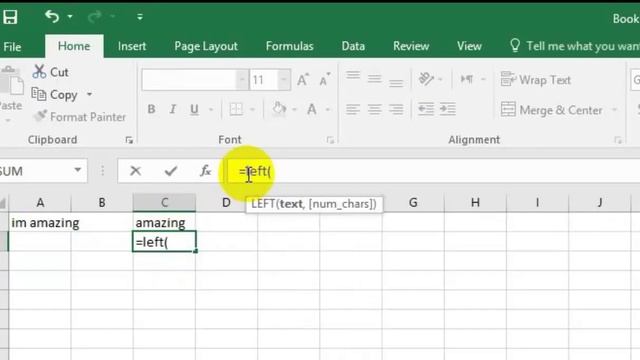Select column A header
The height and width of the screenshot is (360, 640).
click(x=40, y=202)
